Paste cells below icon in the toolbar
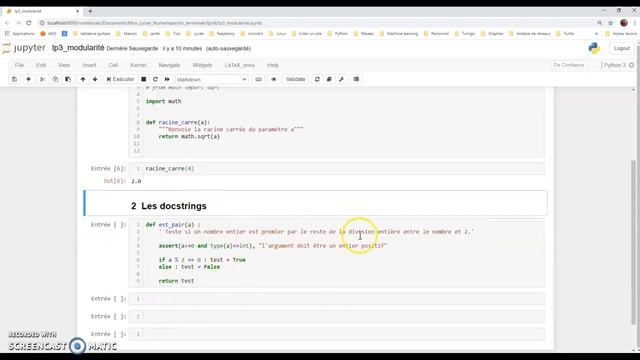The image size is (640, 360). 68,79
